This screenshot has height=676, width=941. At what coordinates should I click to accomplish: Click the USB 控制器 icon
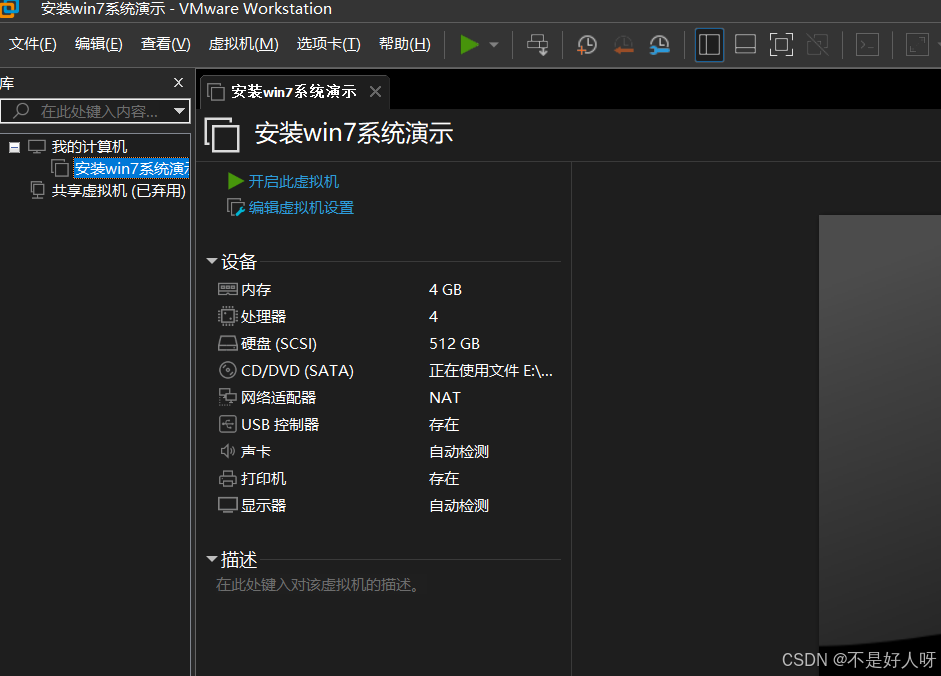tap(227, 424)
